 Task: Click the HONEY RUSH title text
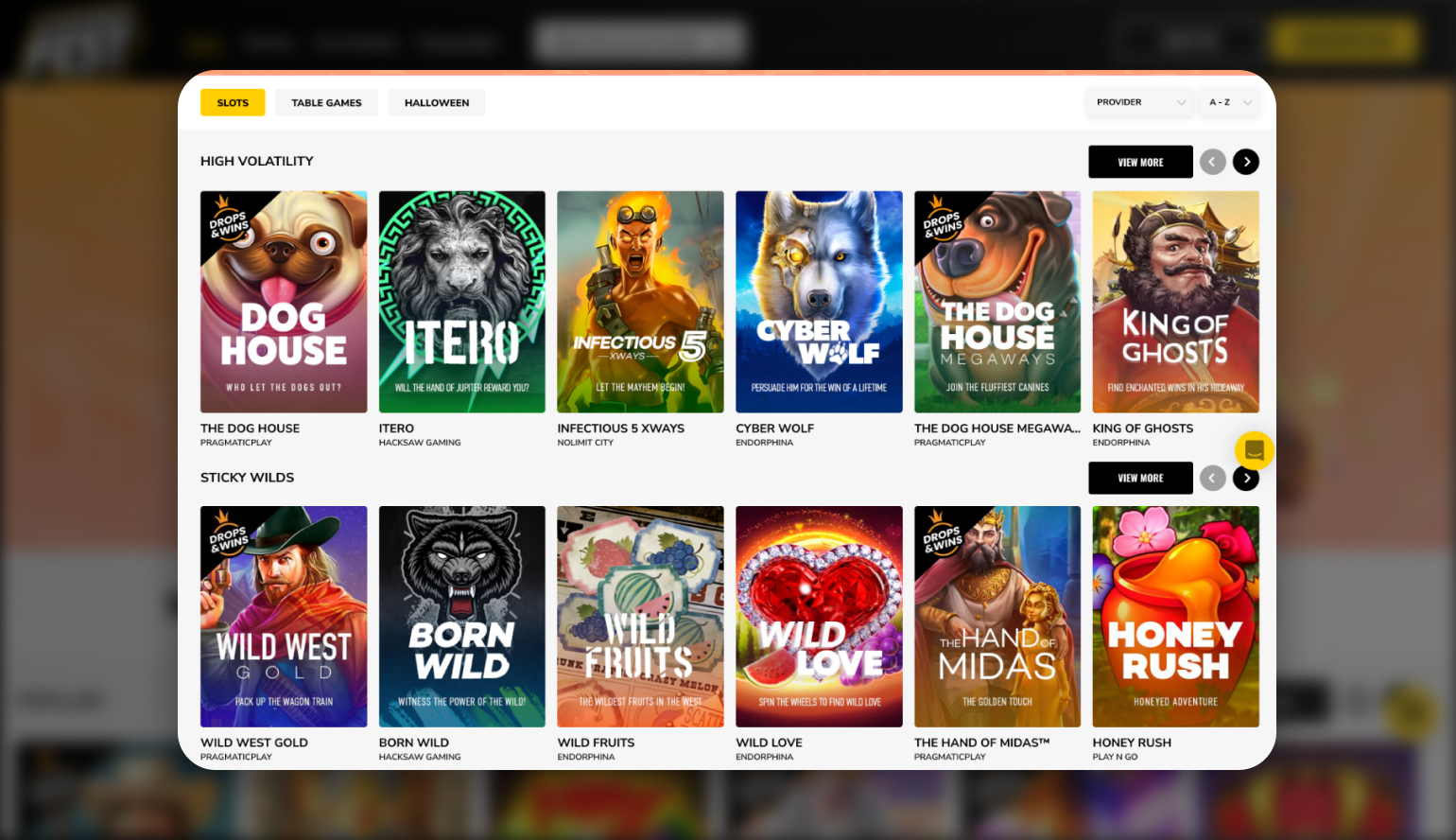[x=1132, y=743]
